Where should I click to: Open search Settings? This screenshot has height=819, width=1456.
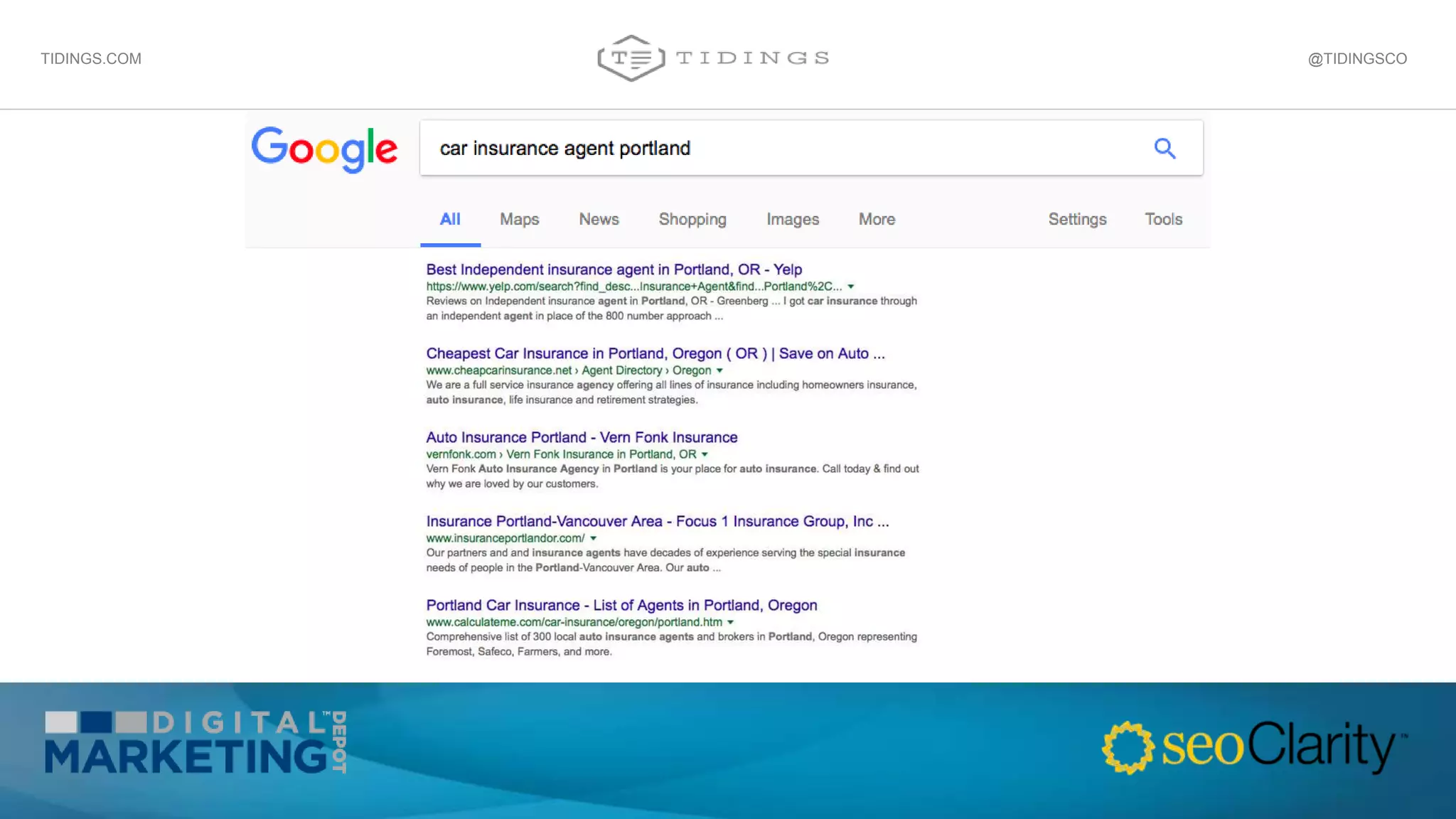(1077, 219)
